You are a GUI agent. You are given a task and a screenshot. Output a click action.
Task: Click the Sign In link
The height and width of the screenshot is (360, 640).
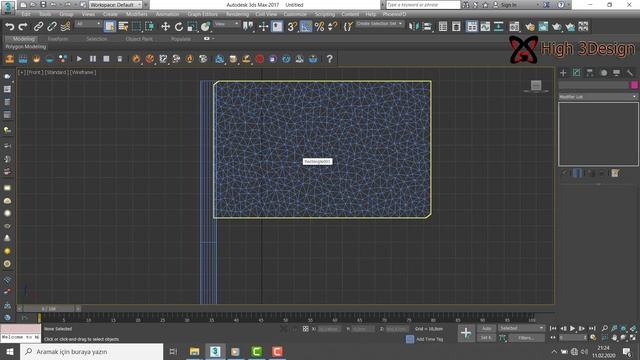pyautogui.click(x=509, y=5)
